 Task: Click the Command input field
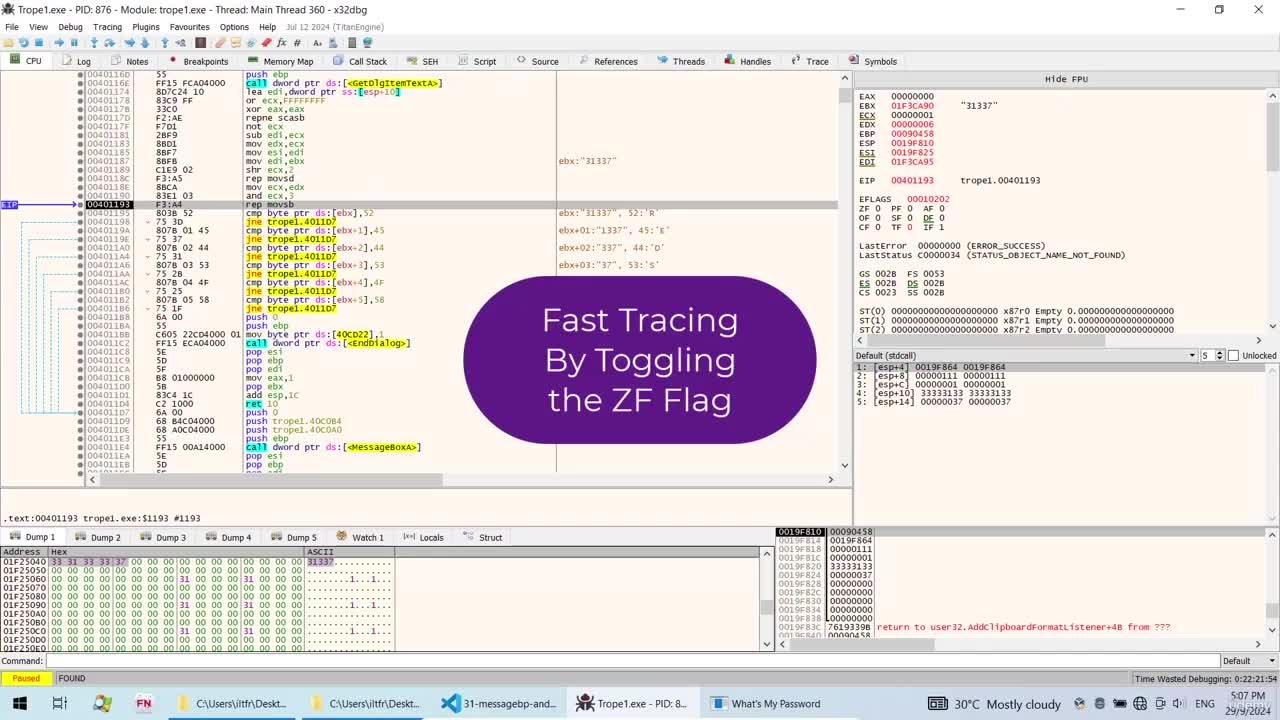632,661
